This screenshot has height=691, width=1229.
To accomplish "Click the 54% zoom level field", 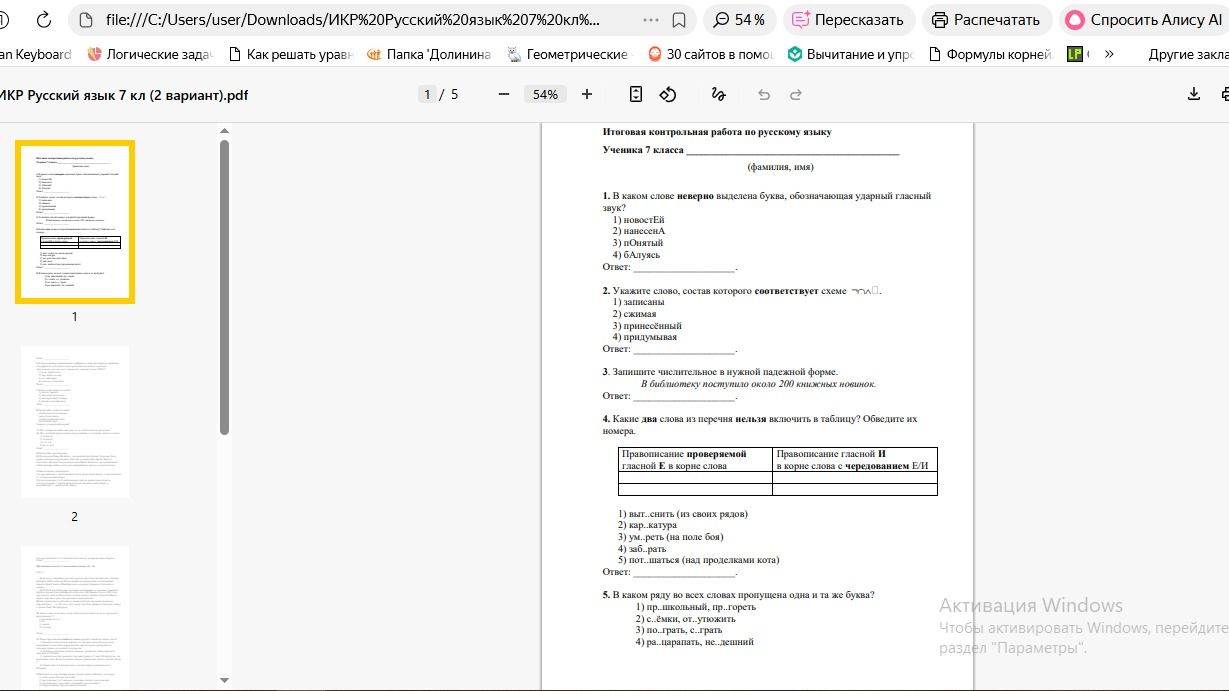I will [x=545, y=94].
